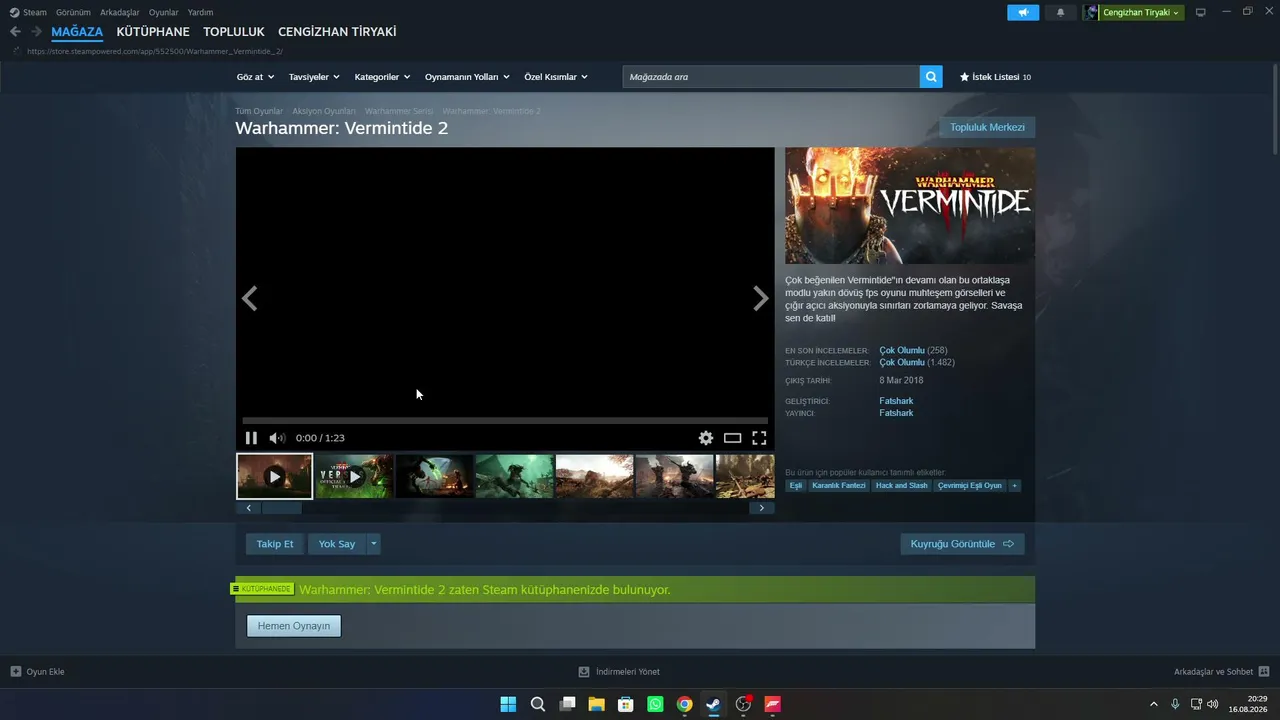This screenshot has height=720, width=1280.
Task: Open the CENGİZHAN TİRYAKİ profile tab
Action: [x=337, y=32]
